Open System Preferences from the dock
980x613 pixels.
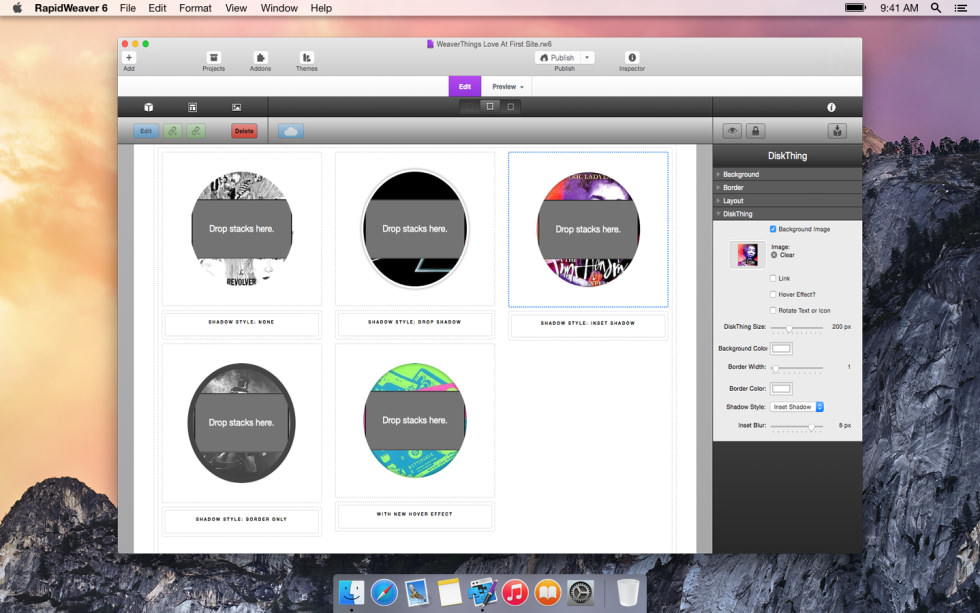click(x=581, y=592)
